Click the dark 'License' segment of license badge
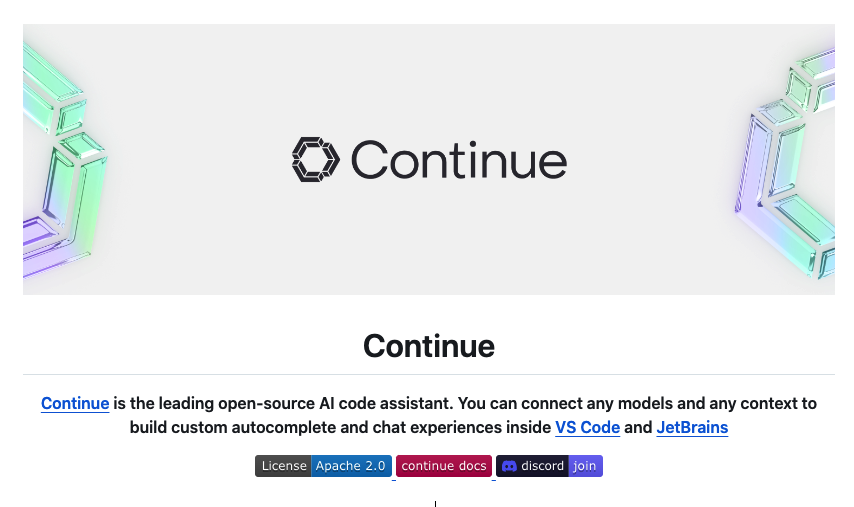Image resolution: width=854 pixels, height=507 pixels. pyautogui.click(x=284, y=466)
